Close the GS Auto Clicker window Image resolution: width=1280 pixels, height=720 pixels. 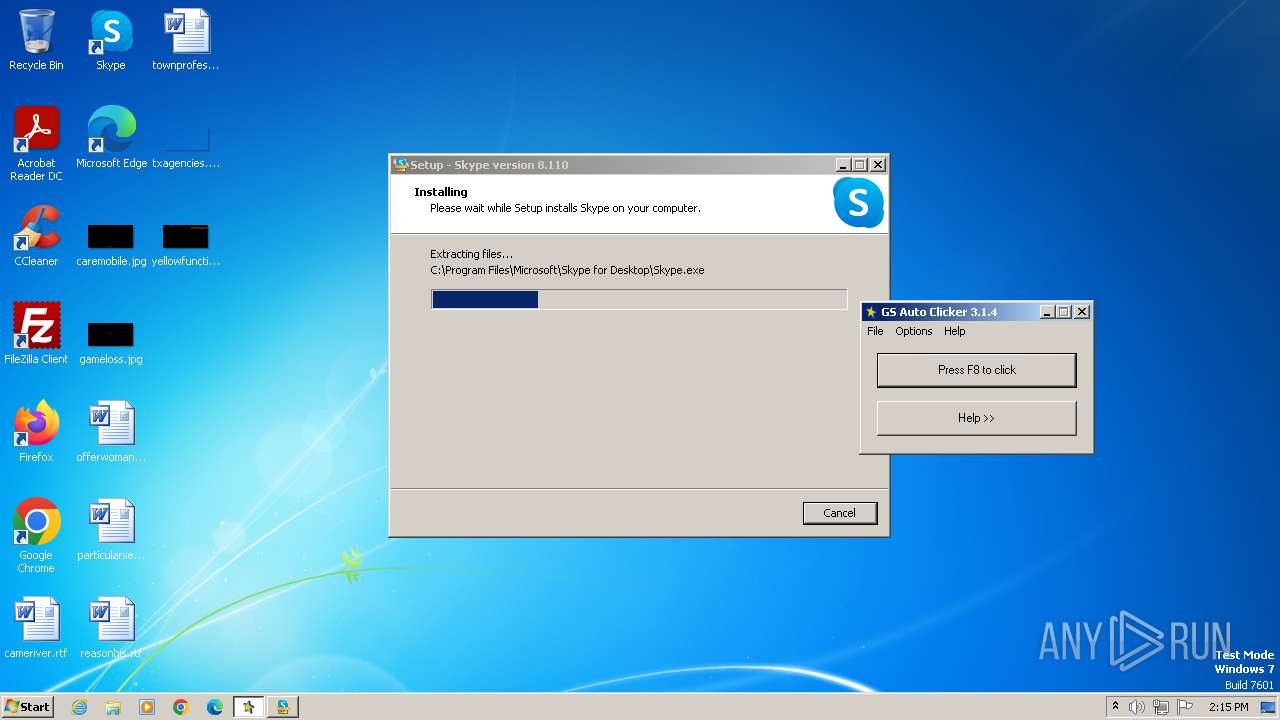point(1081,312)
